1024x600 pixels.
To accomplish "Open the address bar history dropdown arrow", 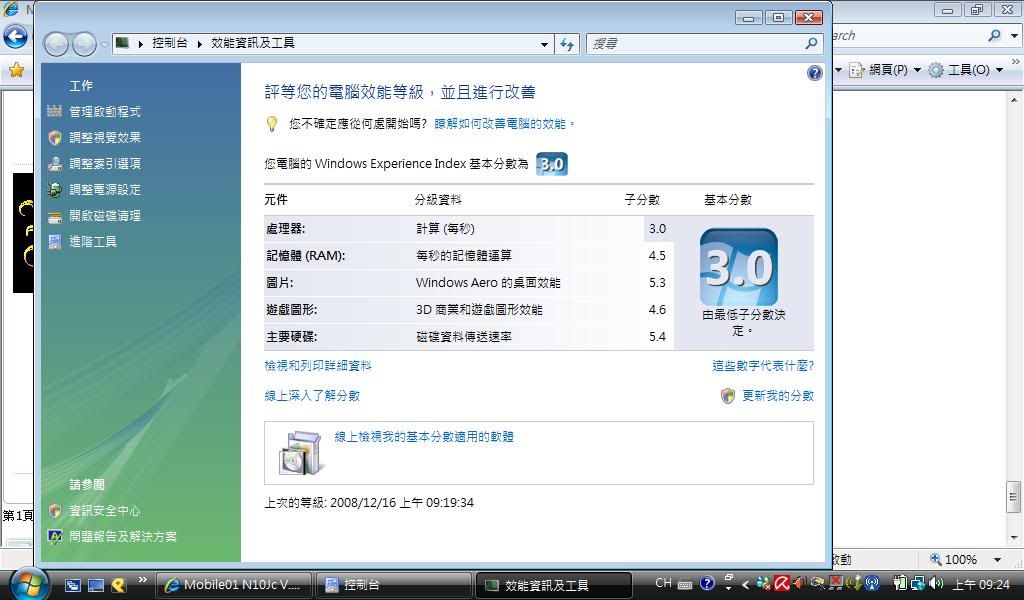I will 544,44.
